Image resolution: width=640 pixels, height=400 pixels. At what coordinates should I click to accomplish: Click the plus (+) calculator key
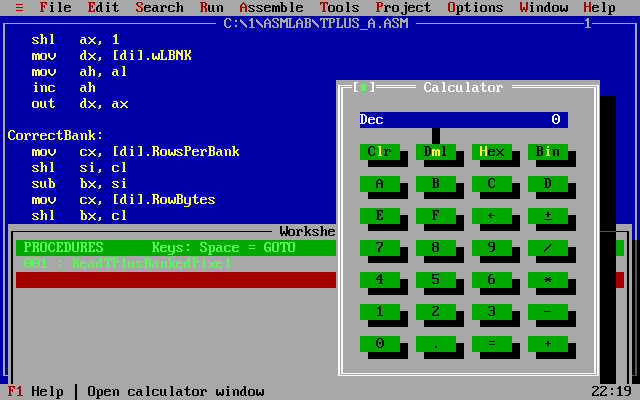point(547,344)
